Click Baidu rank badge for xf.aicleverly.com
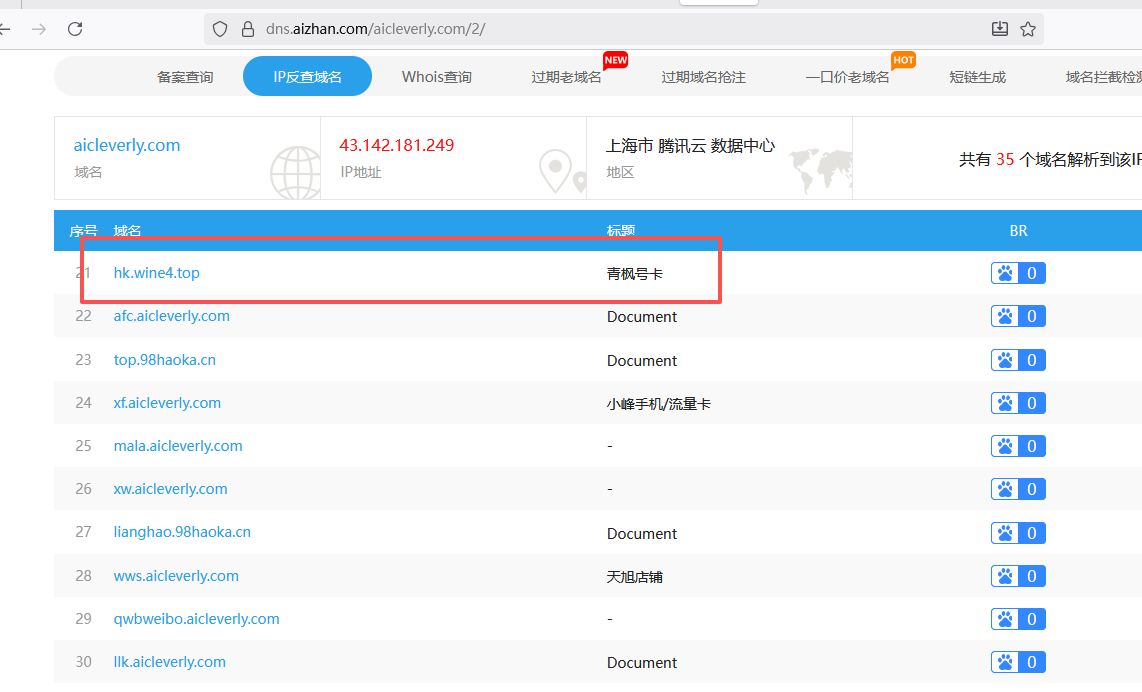Screen dimensions: 1142x692 tap(1018, 403)
